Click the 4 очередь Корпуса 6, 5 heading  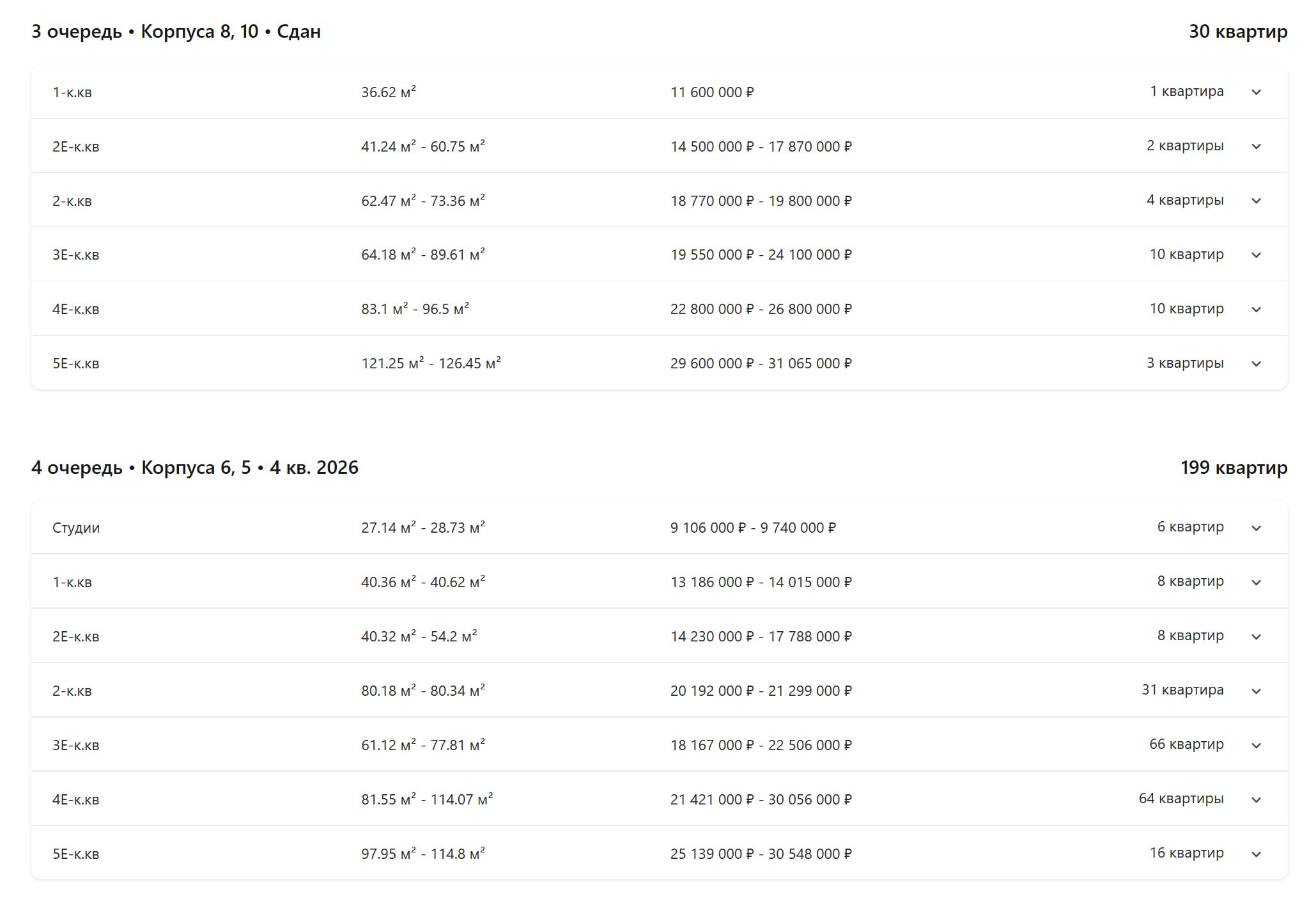[195, 467]
